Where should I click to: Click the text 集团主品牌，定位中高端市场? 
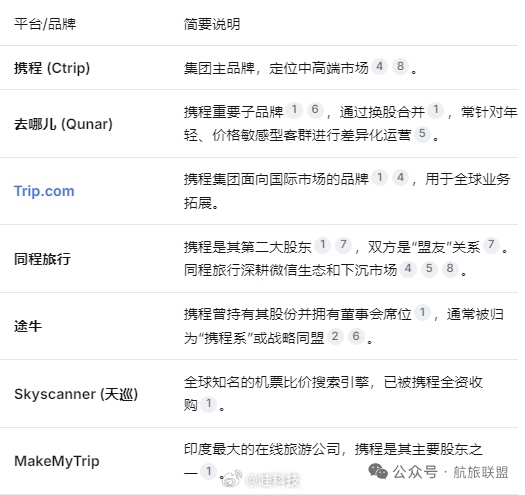click(276, 68)
